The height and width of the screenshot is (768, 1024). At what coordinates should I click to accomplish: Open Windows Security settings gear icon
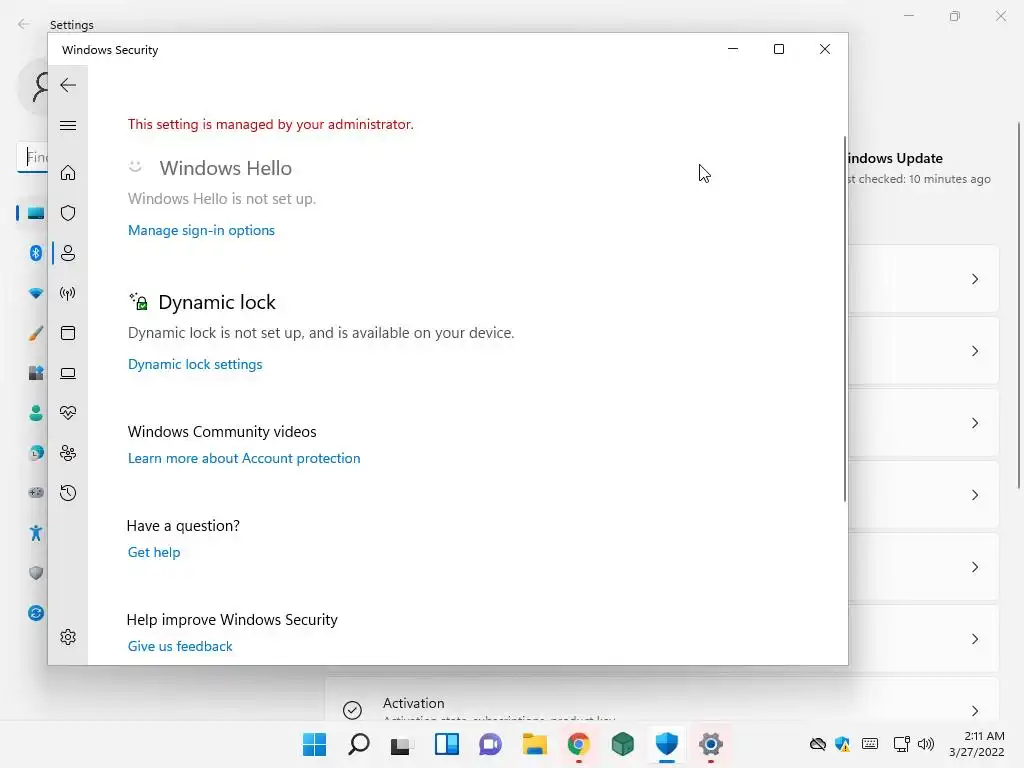click(x=68, y=637)
